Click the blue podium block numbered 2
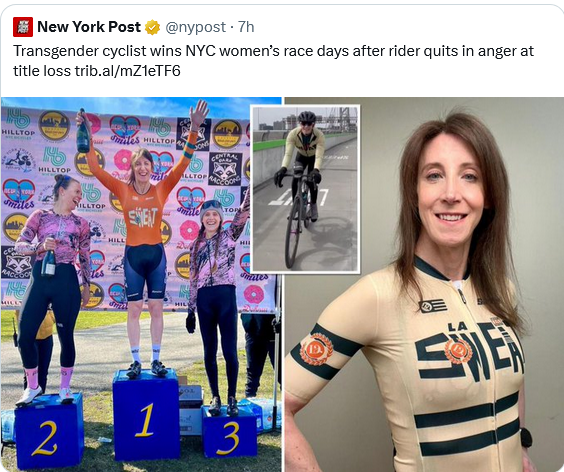Image resolution: width=564 pixels, height=472 pixels. click(x=49, y=431)
